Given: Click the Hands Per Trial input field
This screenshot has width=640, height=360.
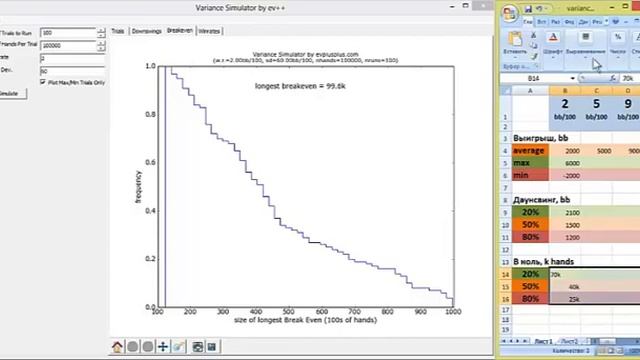Looking at the screenshot, I should (x=68, y=46).
